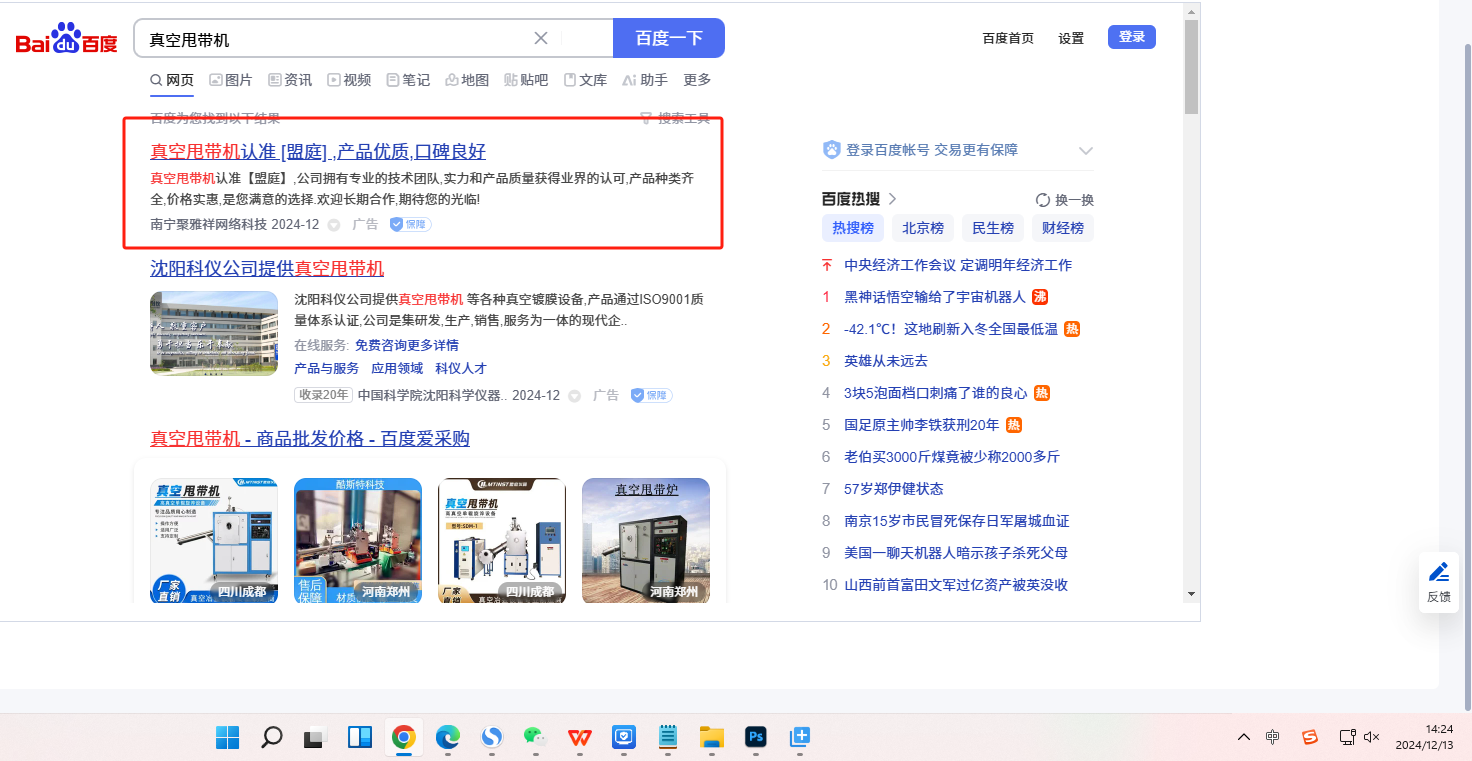Open dropdown arrow beside 中国科学院沈阳科学仪器 2024-12
Viewport: 1472px width, 761px height.
coord(575,396)
